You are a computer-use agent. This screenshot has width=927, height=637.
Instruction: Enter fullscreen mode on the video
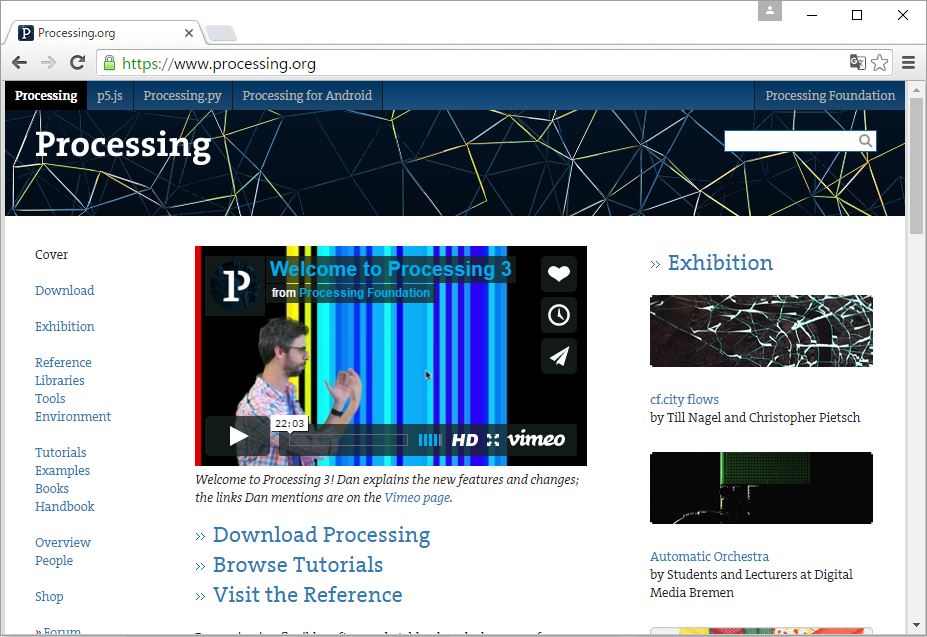point(493,439)
